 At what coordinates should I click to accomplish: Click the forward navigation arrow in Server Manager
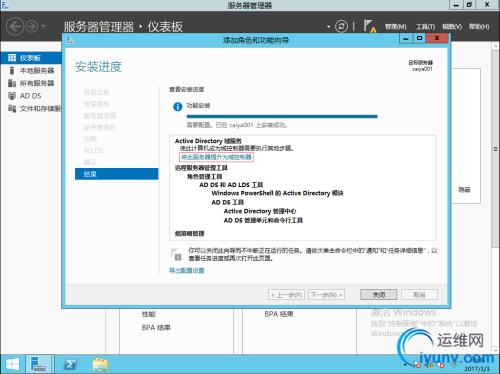click(32, 26)
